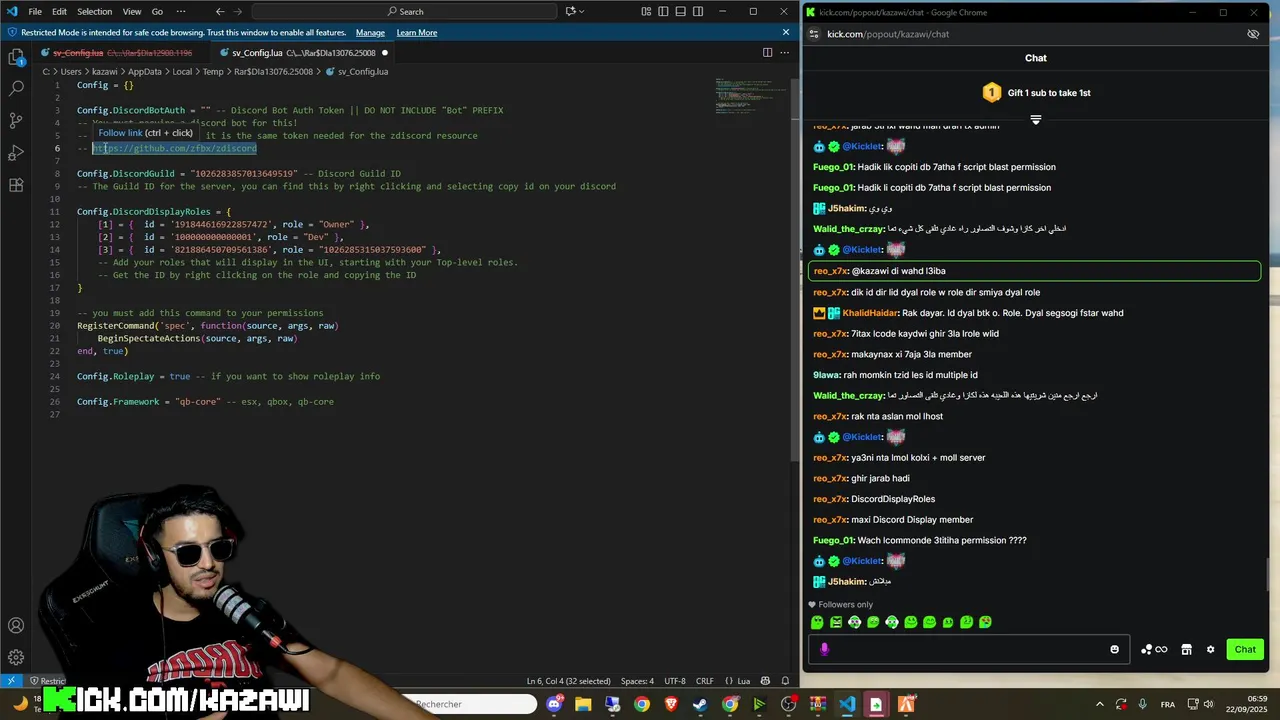
Task: Open the Explorer view in VS Code
Action: tap(16, 57)
